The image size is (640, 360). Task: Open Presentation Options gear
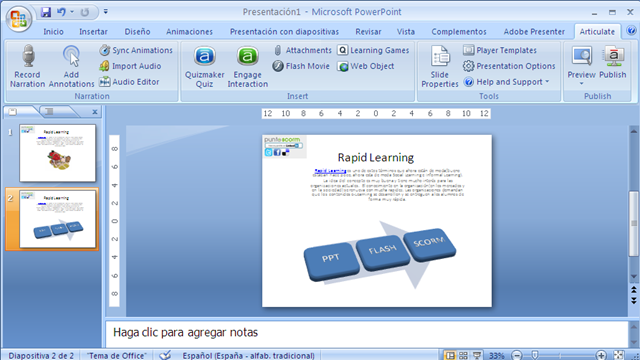click(x=509, y=66)
